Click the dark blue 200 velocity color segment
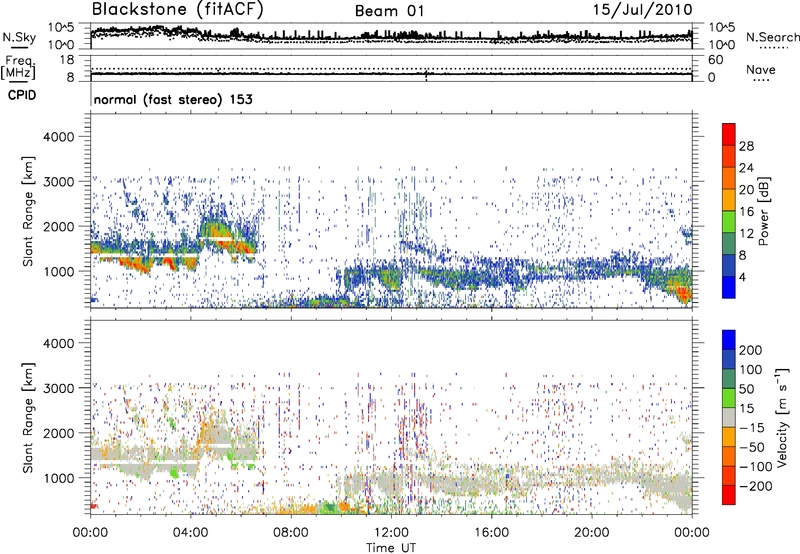800x554 pixels. point(729,340)
